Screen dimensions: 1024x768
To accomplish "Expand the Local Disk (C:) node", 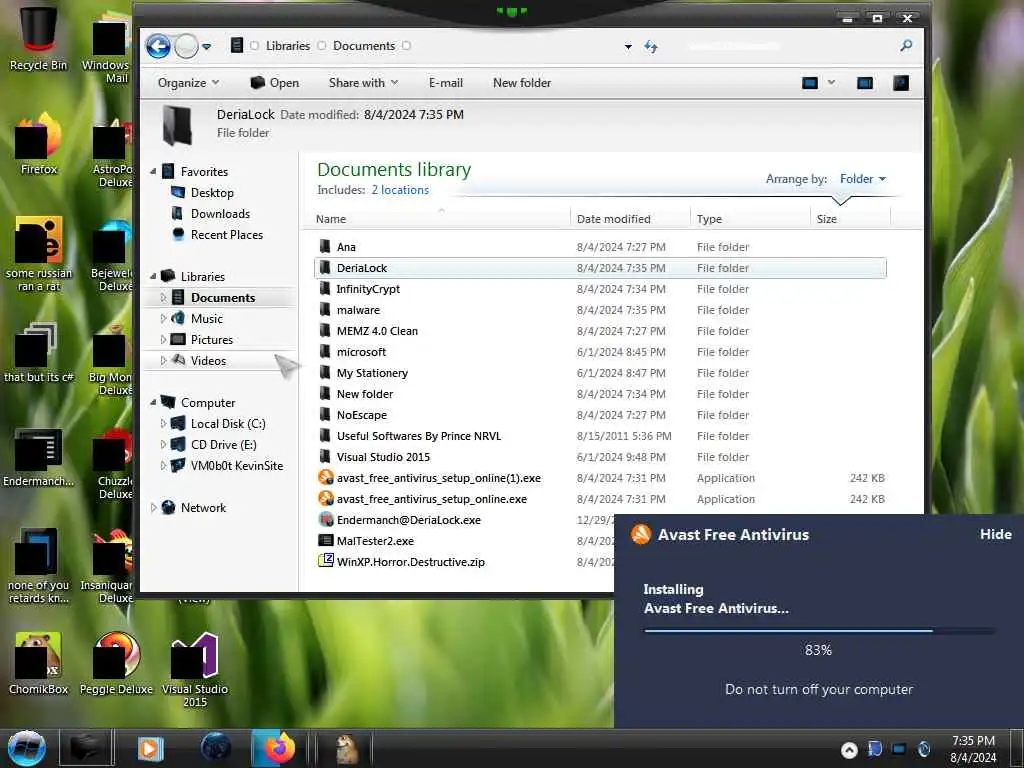I will pyautogui.click(x=163, y=424).
